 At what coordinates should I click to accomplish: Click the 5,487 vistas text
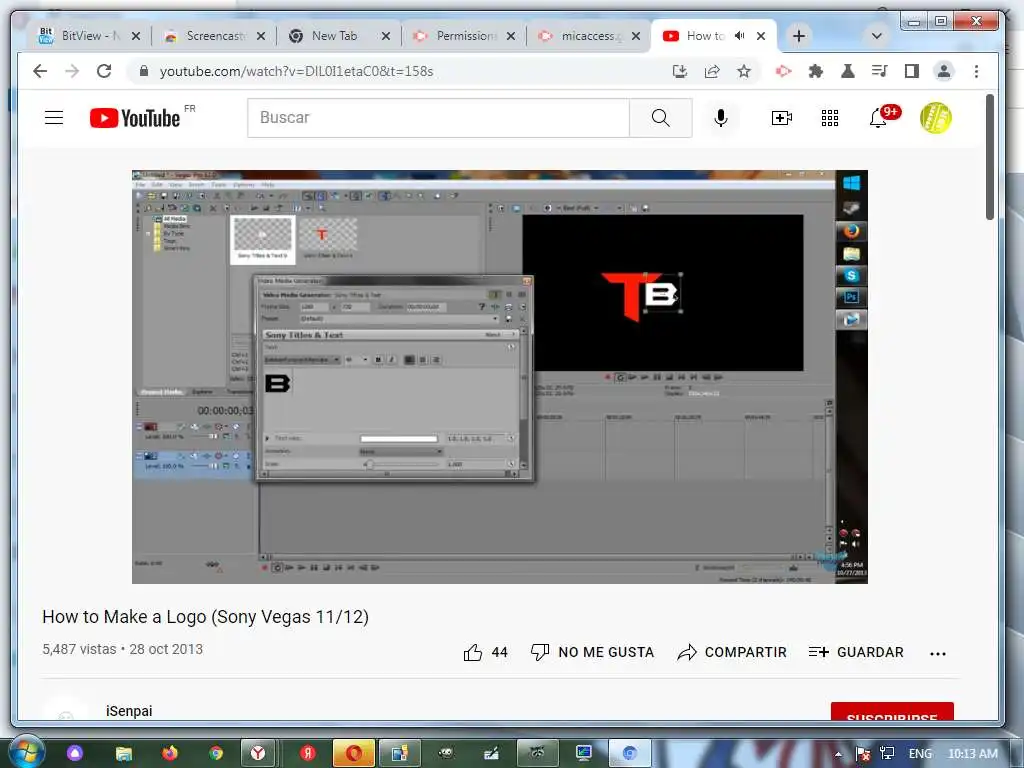pyautogui.click(x=79, y=649)
